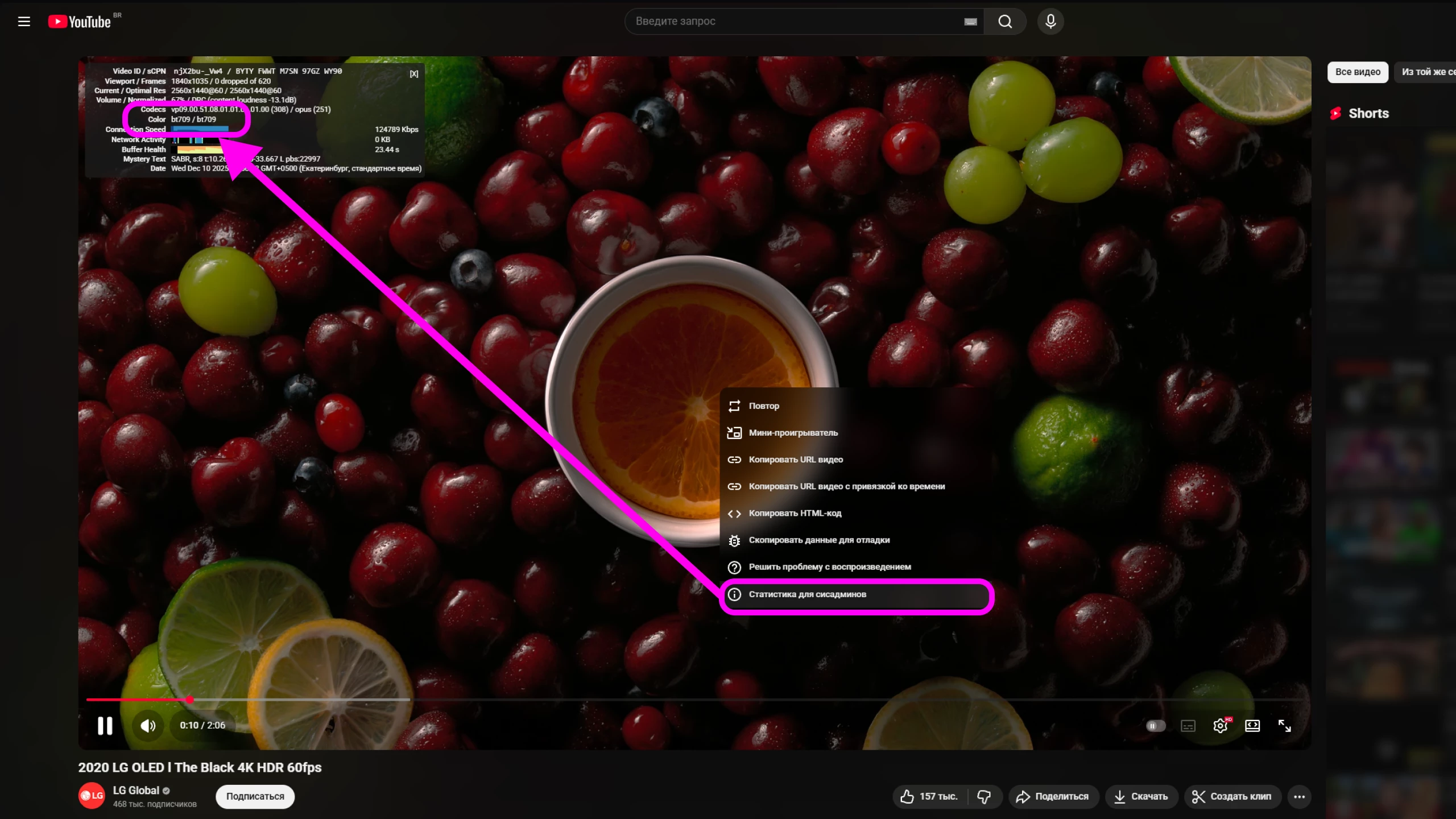The height and width of the screenshot is (819, 1456).
Task: Pause the video playback
Action: point(105,726)
